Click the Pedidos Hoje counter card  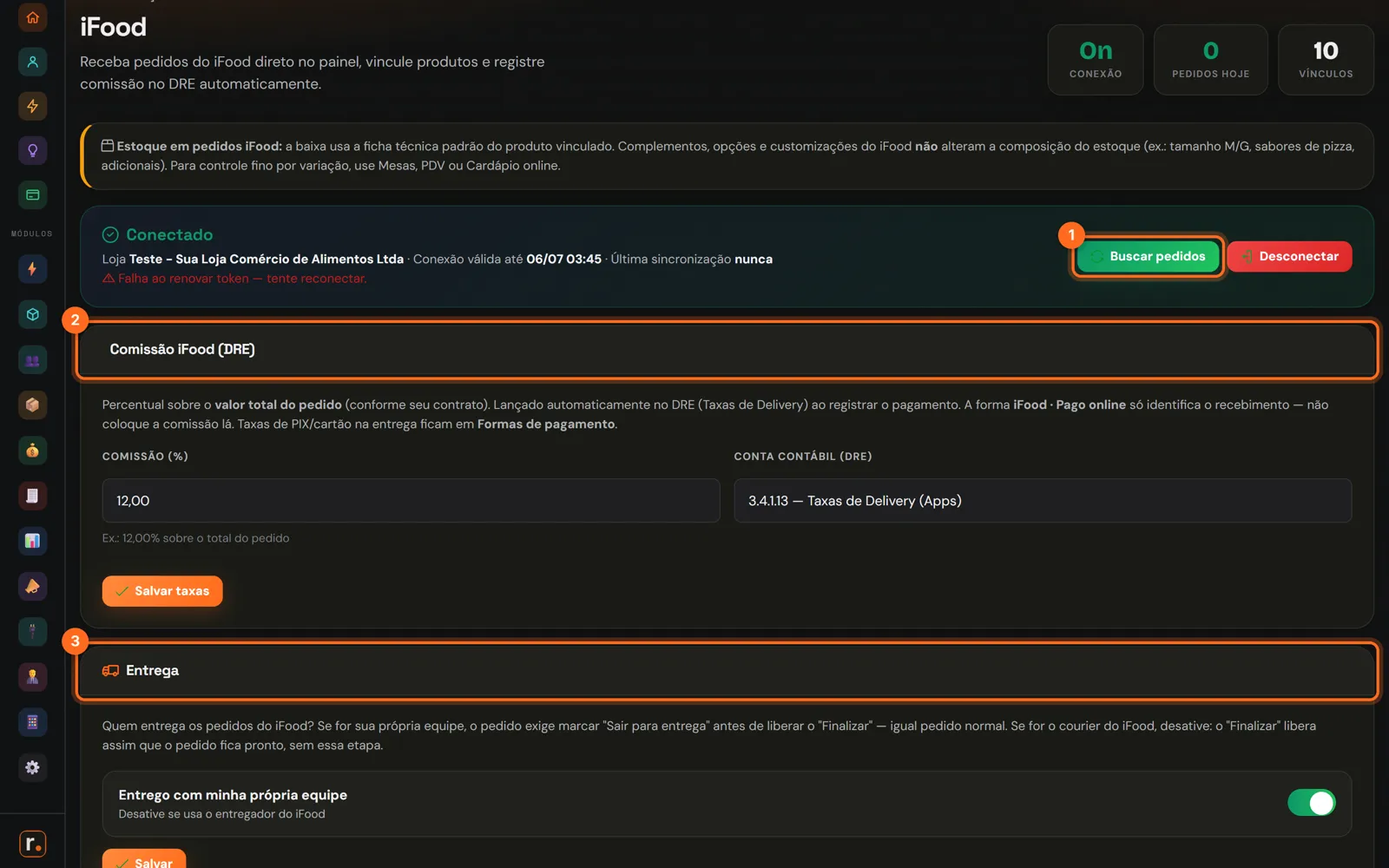click(x=1210, y=60)
